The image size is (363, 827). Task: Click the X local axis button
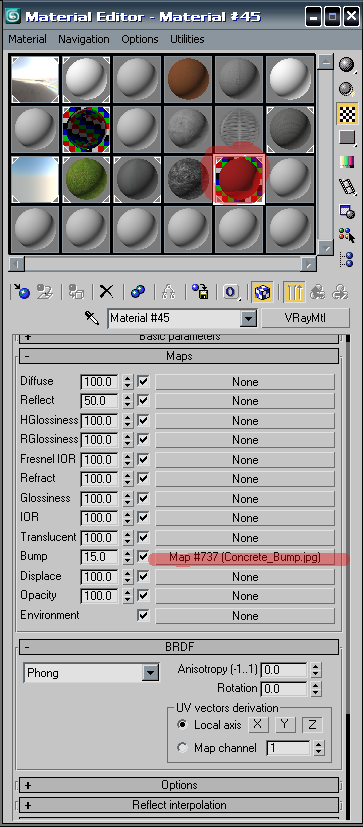[x=257, y=724]
